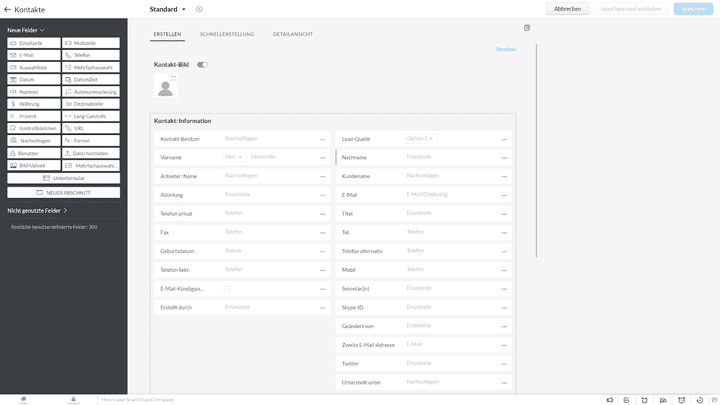Open layout settings gear next to Standard
Screen dimensions: 720x405
pyautogui.click(x=199, y=9)
